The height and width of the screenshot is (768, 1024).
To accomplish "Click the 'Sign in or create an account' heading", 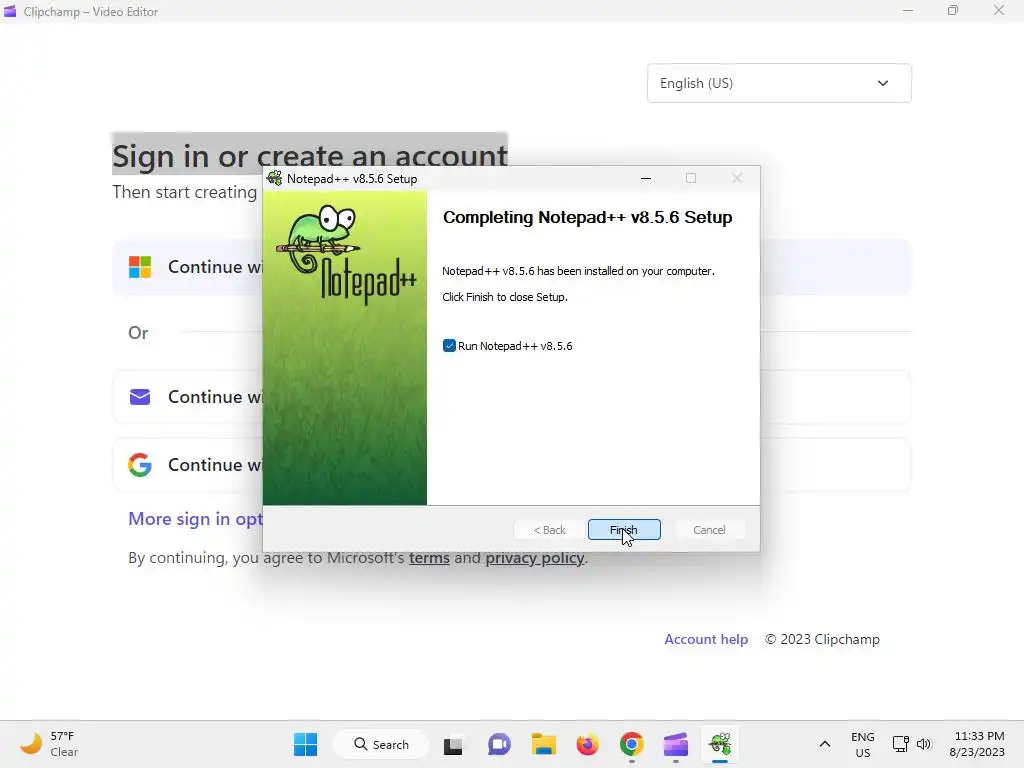I will tap(310, 155).
